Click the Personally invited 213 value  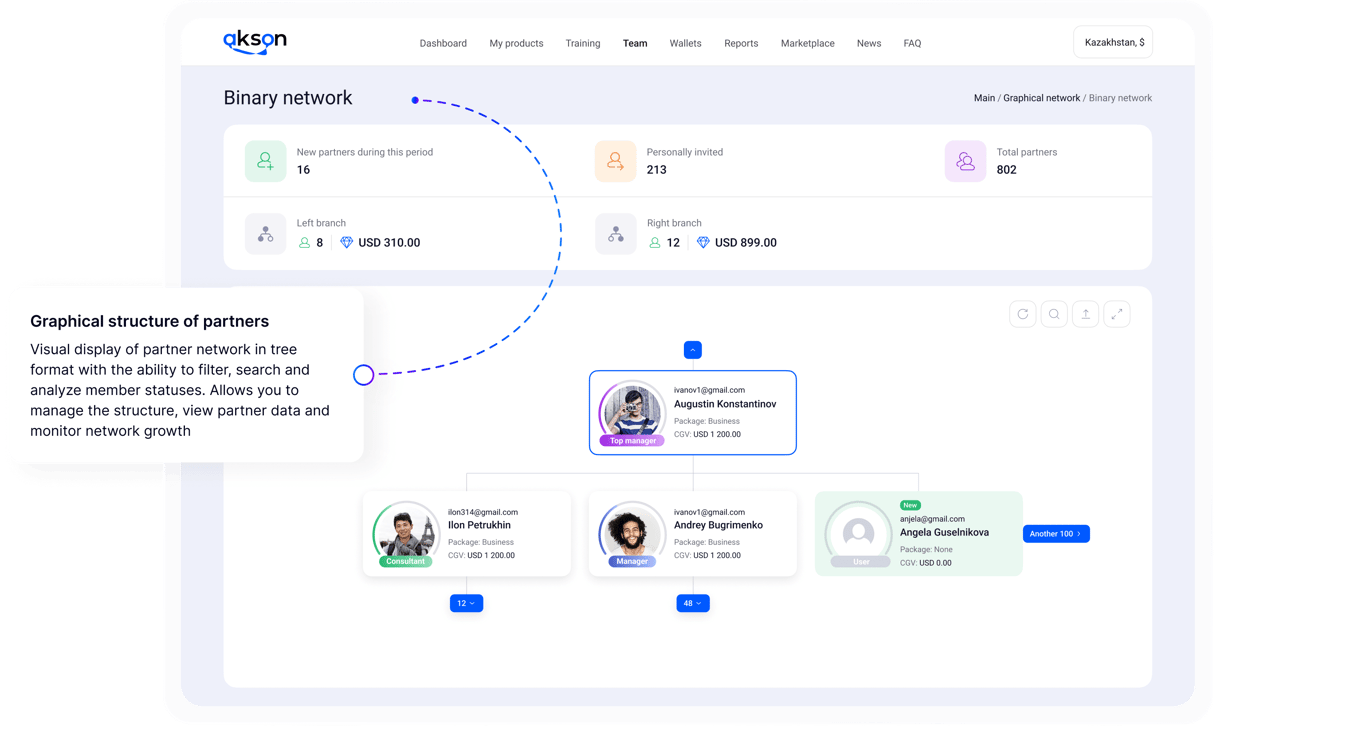[657, 170]
